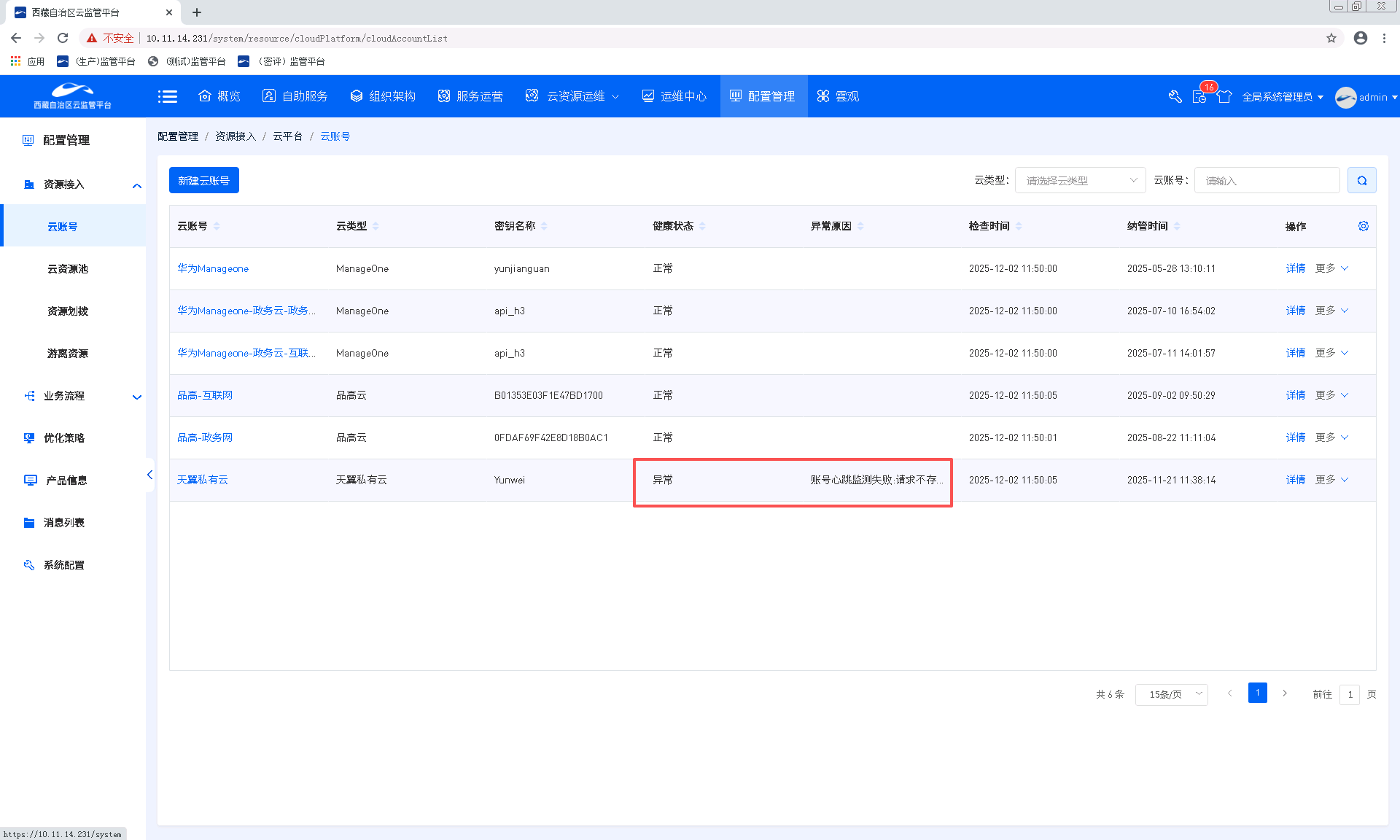
Task: Collapse sidebar using the left arrow handle
Action: [149, 475]
